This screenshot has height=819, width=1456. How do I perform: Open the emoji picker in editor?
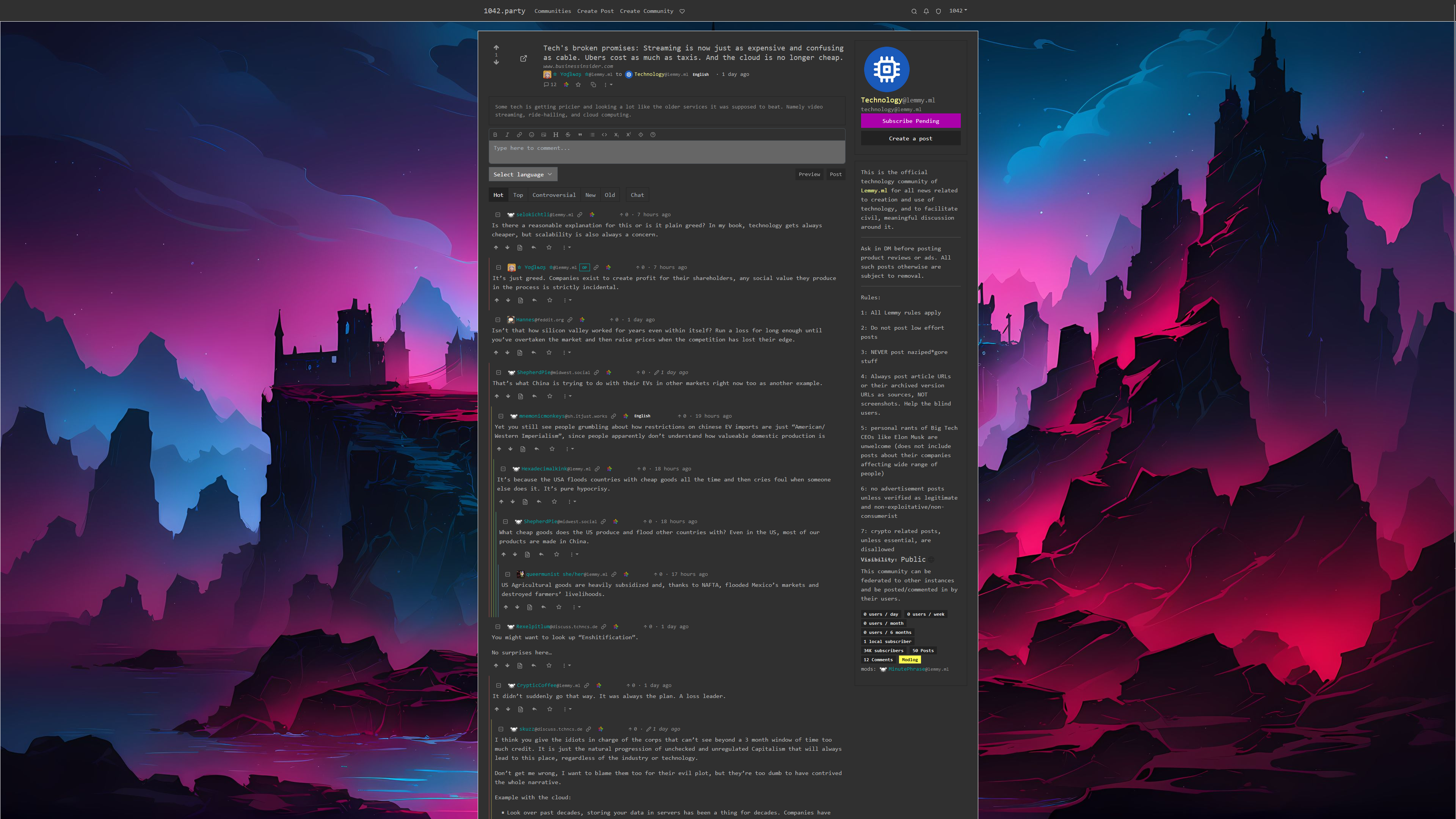pos(531,135)
